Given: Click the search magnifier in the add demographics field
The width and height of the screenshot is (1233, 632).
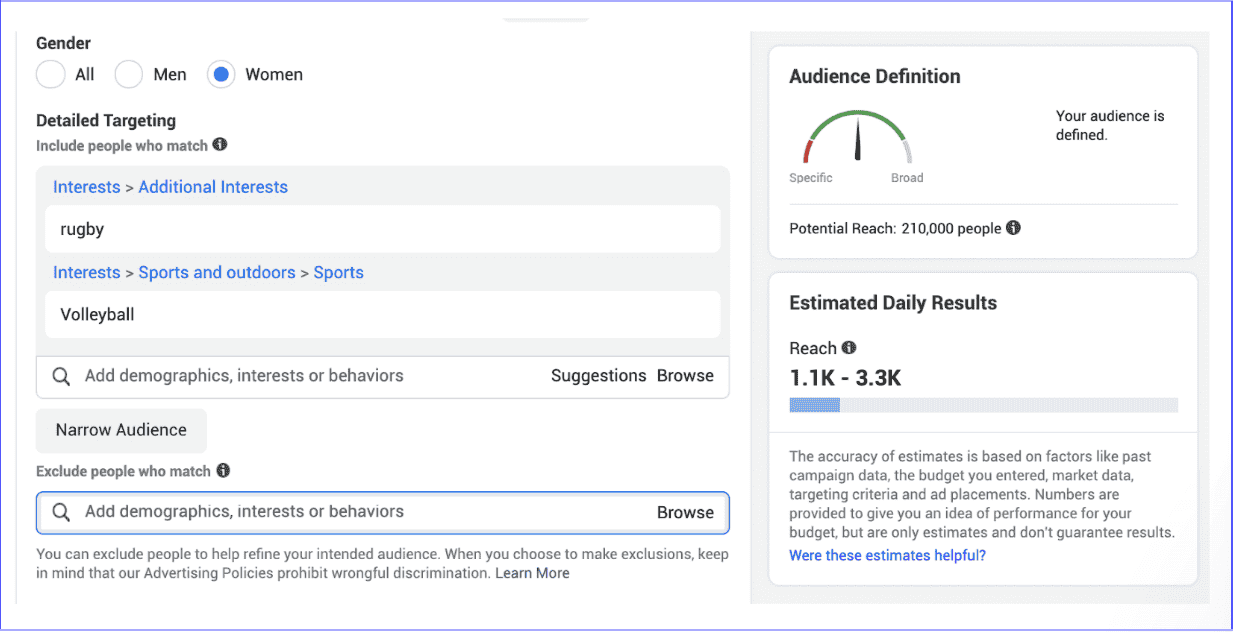Looking at the screenshot, I should (x=61, y=376).
